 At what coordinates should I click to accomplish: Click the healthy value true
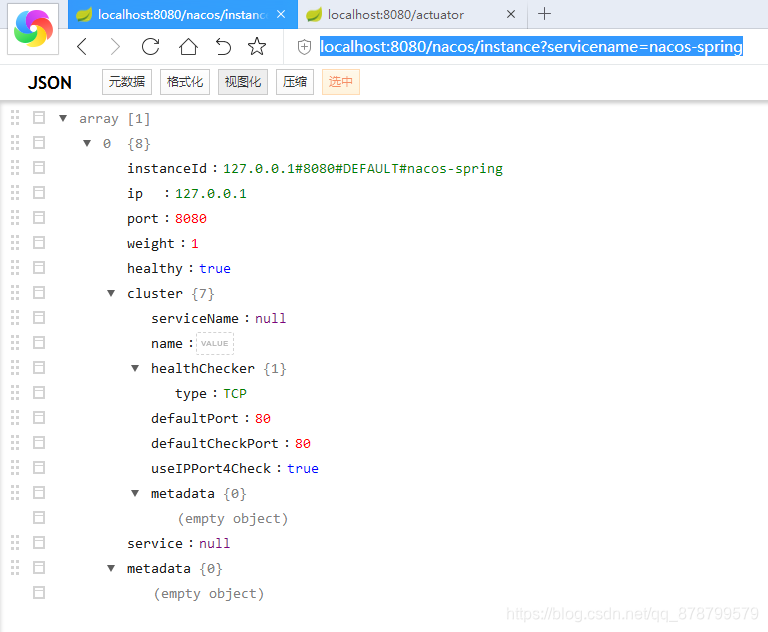click(215, 268)
